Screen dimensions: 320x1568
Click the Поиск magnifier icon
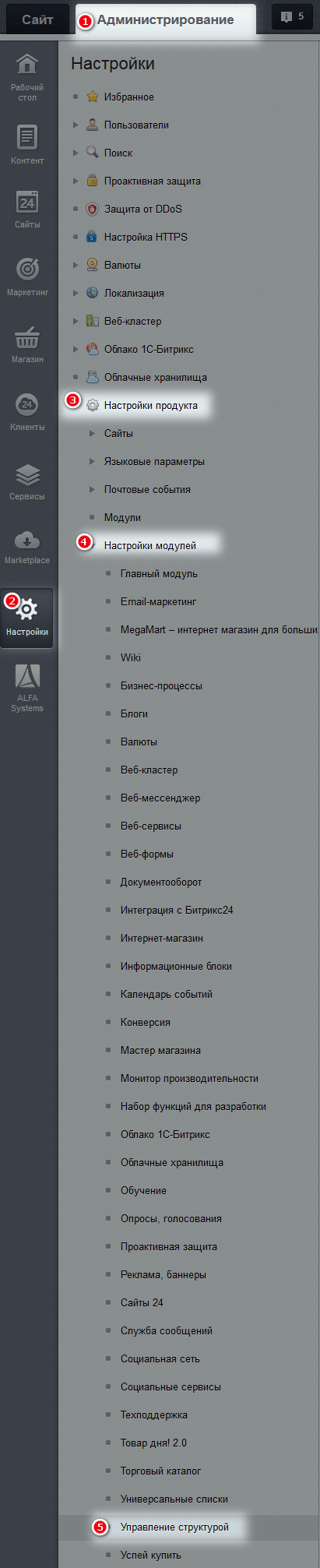[x=93, y=153]
